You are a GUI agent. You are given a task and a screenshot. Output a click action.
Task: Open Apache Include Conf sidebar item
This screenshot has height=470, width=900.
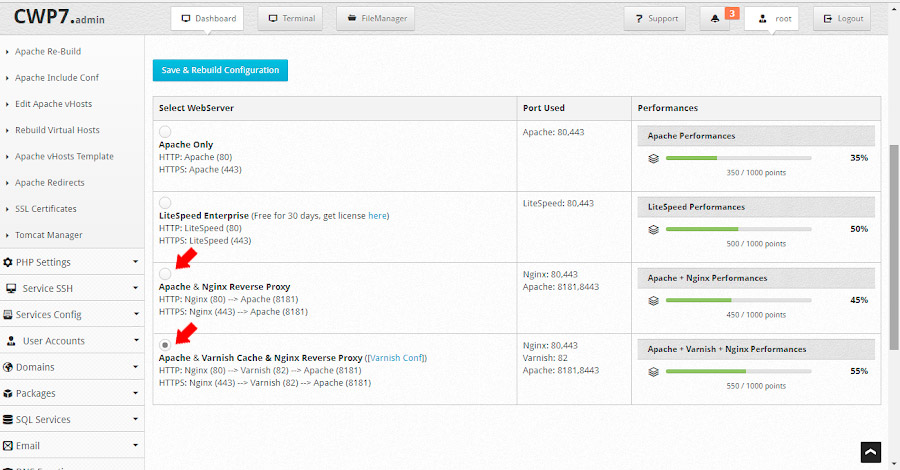click(x=57, y=77)
